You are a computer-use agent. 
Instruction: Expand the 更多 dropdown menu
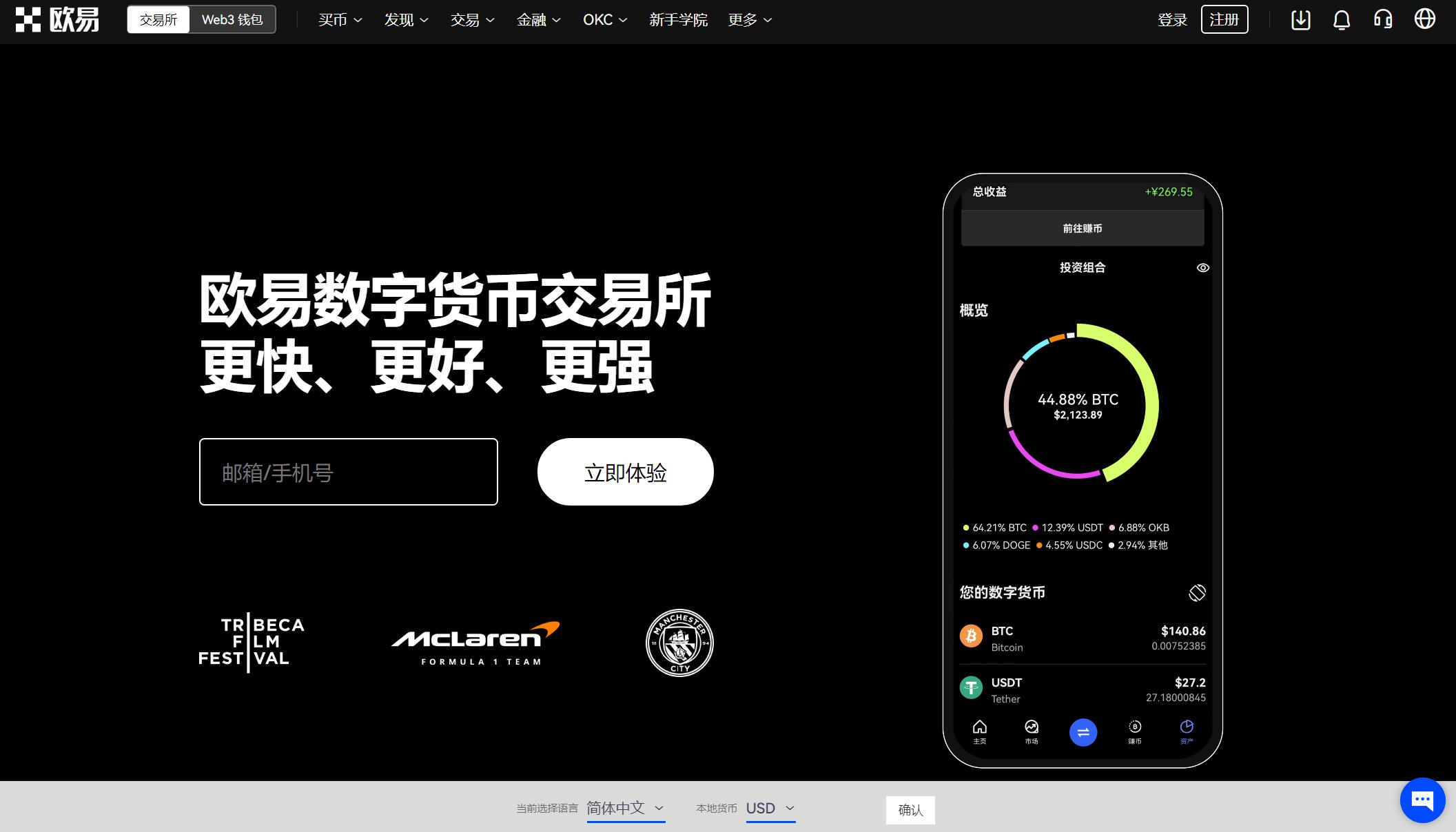coord(751,20)
